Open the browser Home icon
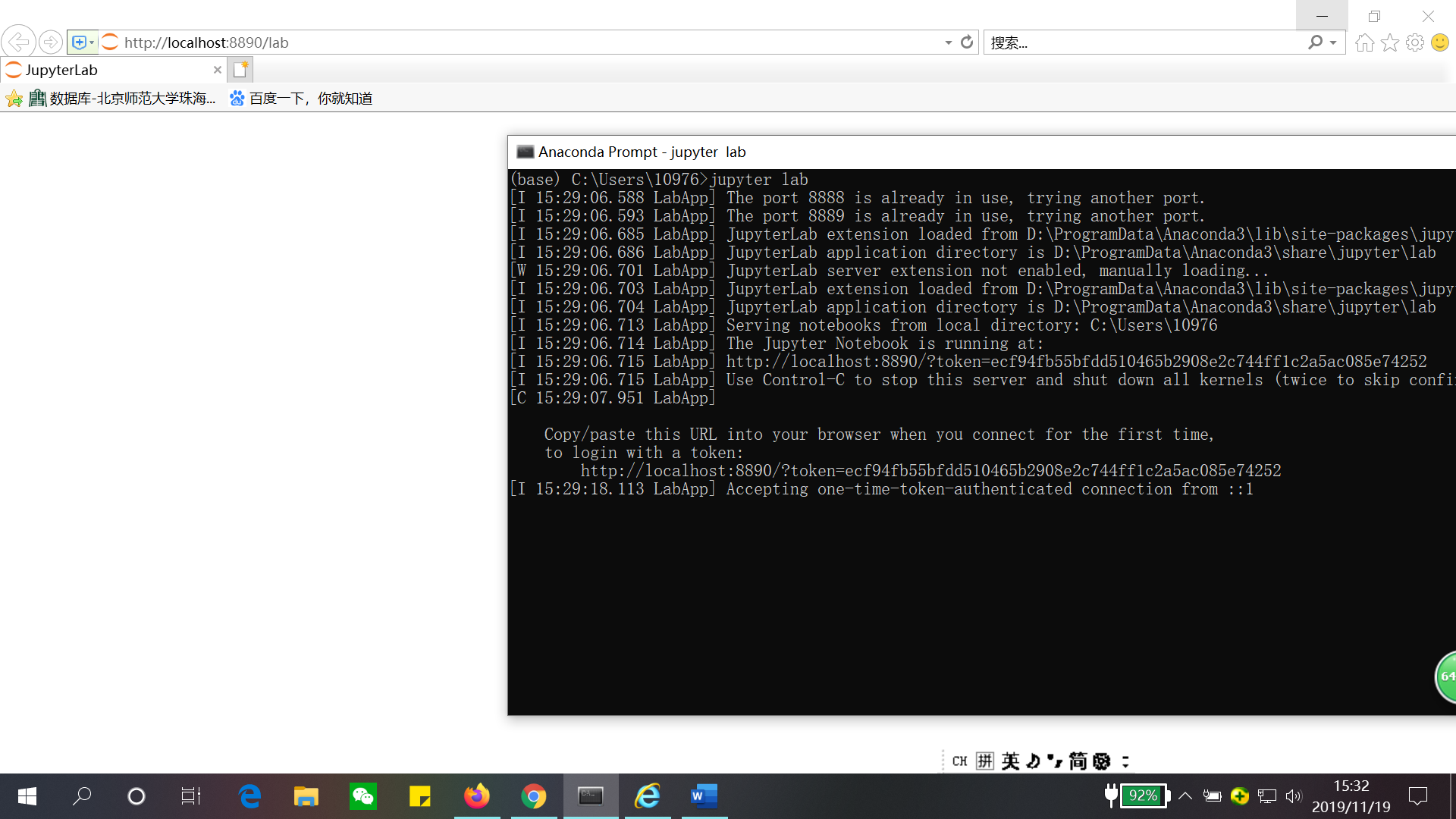1456x819 pixels. point(1364,42)
